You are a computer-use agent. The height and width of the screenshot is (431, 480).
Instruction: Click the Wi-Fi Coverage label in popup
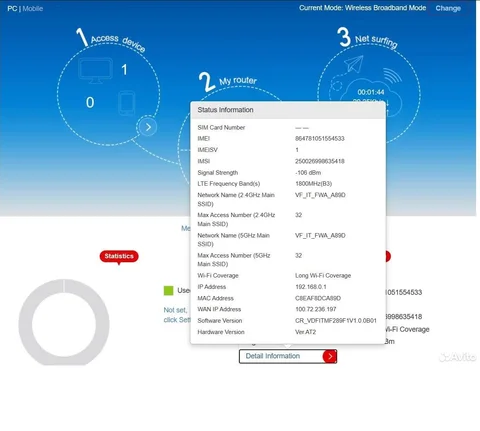click(x=218, y=276)
